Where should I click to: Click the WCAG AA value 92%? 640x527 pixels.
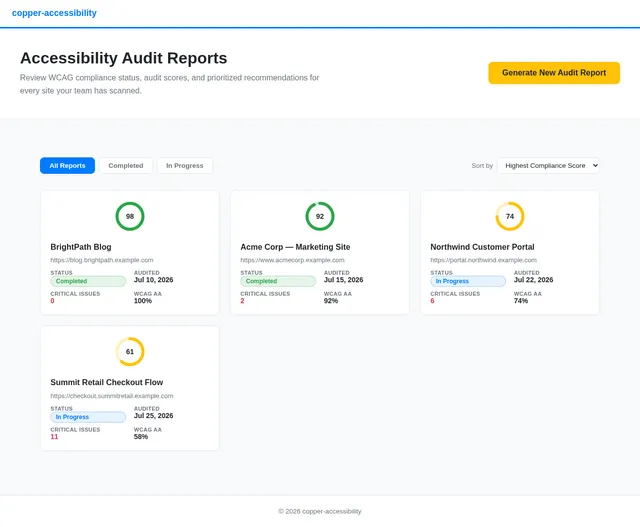point(331,301)
